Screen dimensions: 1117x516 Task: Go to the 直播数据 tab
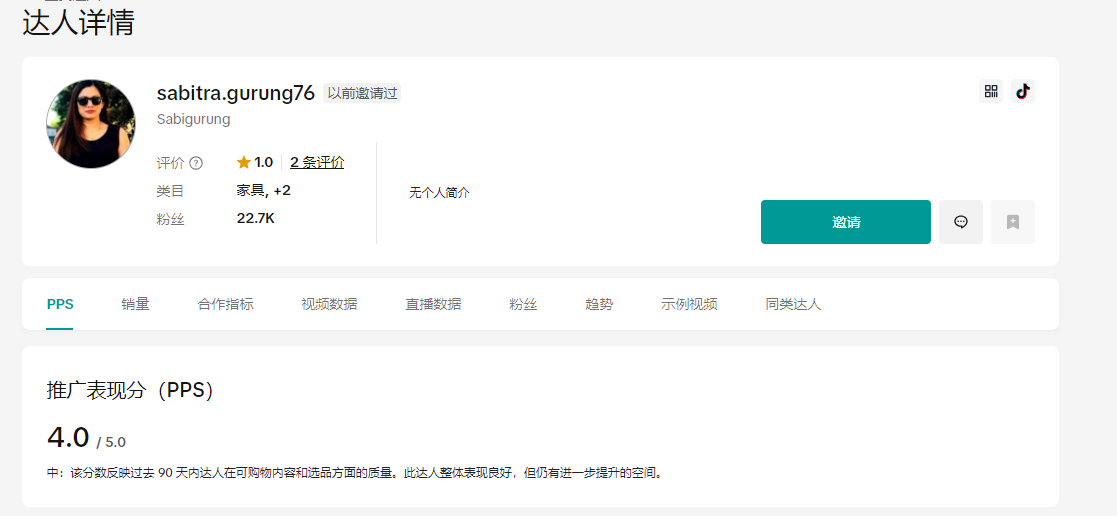[433, 304]
